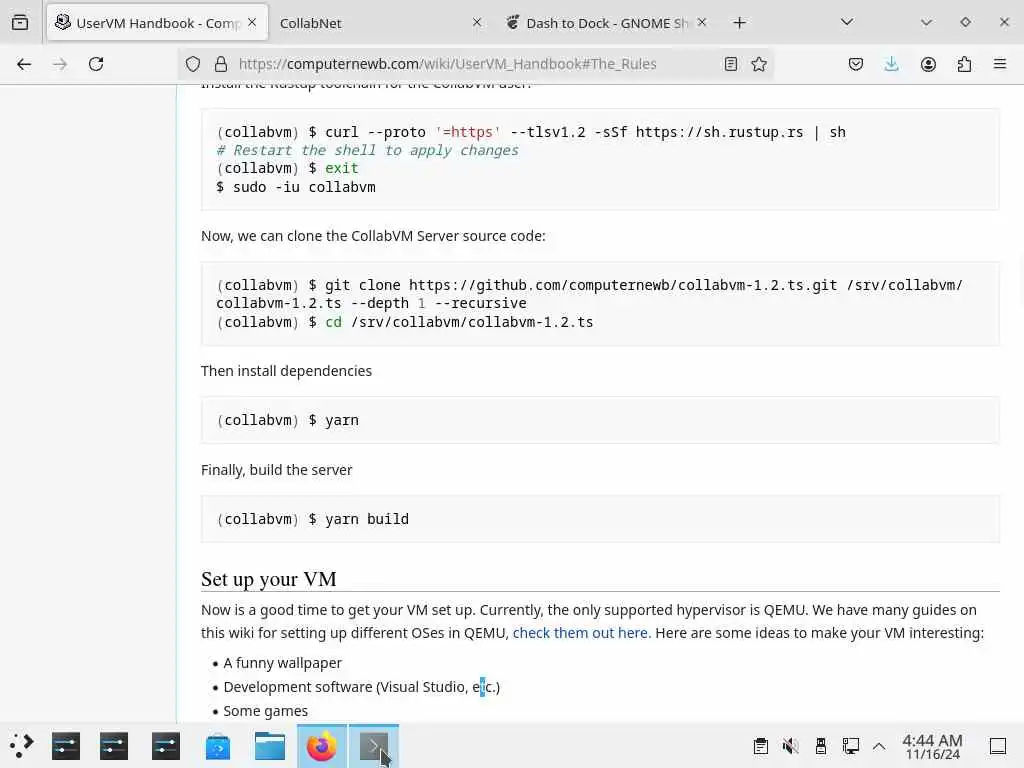Viewport: 1024px width, 768px height.
Task: Switch to Firefox in taskbar
Action: coord(322,746)
